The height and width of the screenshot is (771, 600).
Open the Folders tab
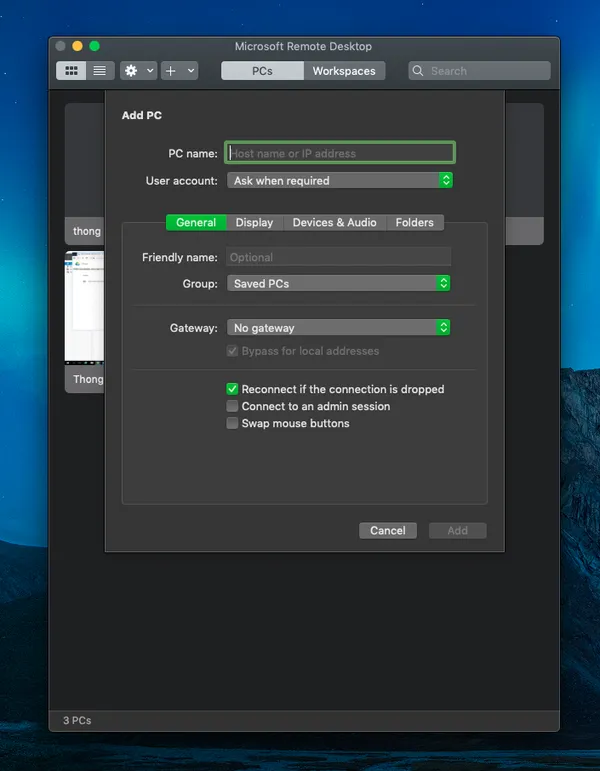[x=415, y=222]
